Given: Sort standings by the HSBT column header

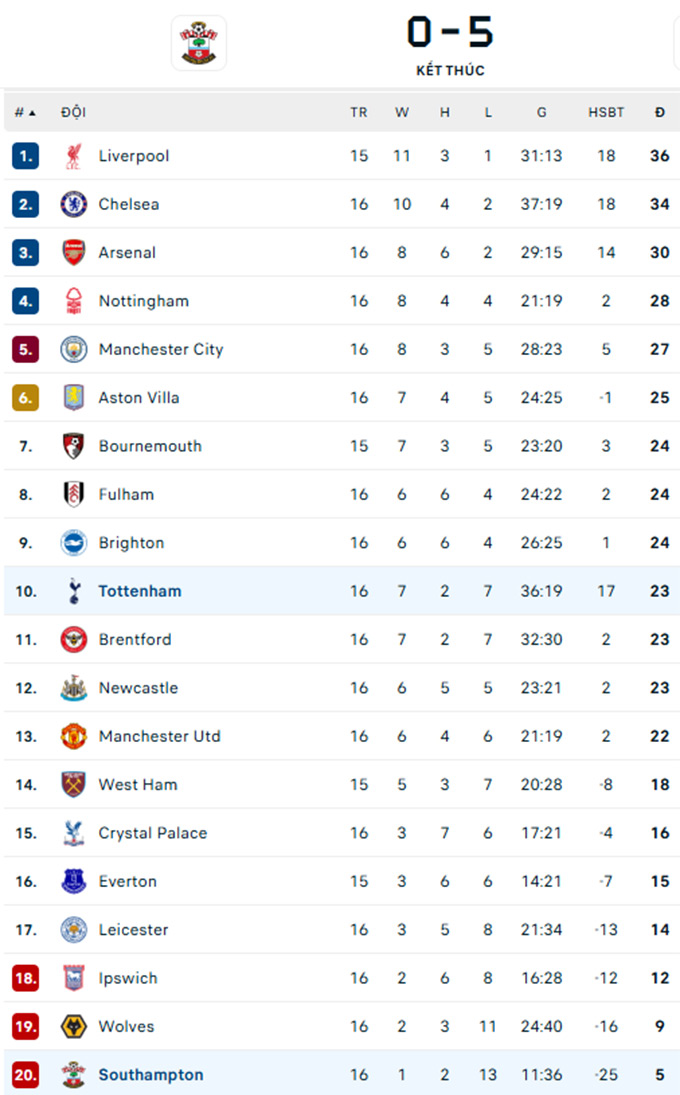Looking at the screenshot, I should tap(606, 112).
